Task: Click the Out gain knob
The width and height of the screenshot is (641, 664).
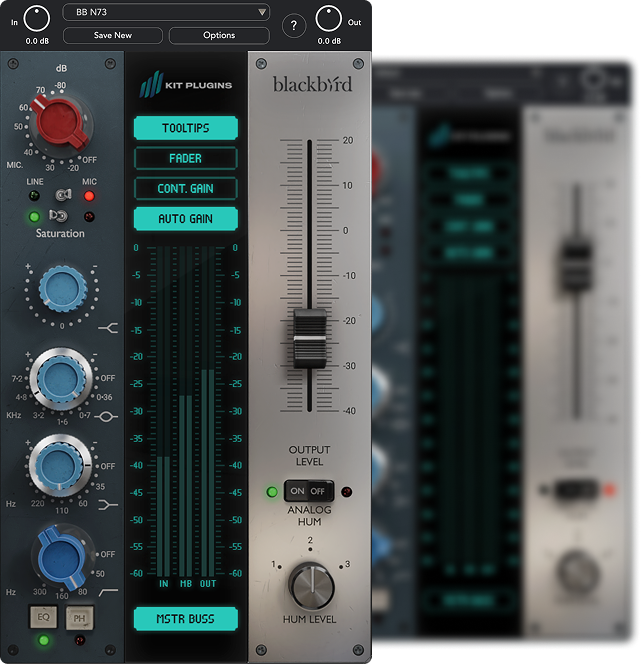Action: 330,18
